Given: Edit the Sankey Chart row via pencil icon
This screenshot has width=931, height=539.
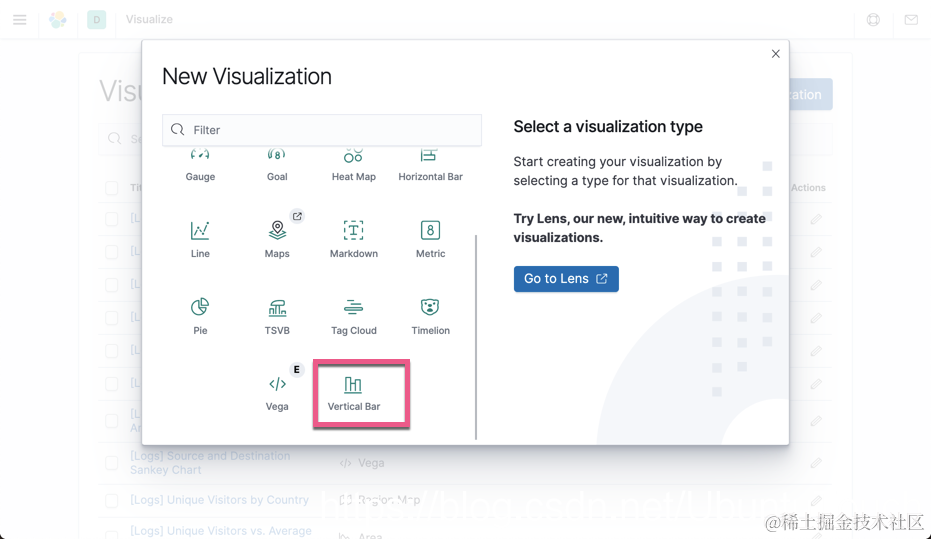Looking at the screenshot, I should [816, 462].
